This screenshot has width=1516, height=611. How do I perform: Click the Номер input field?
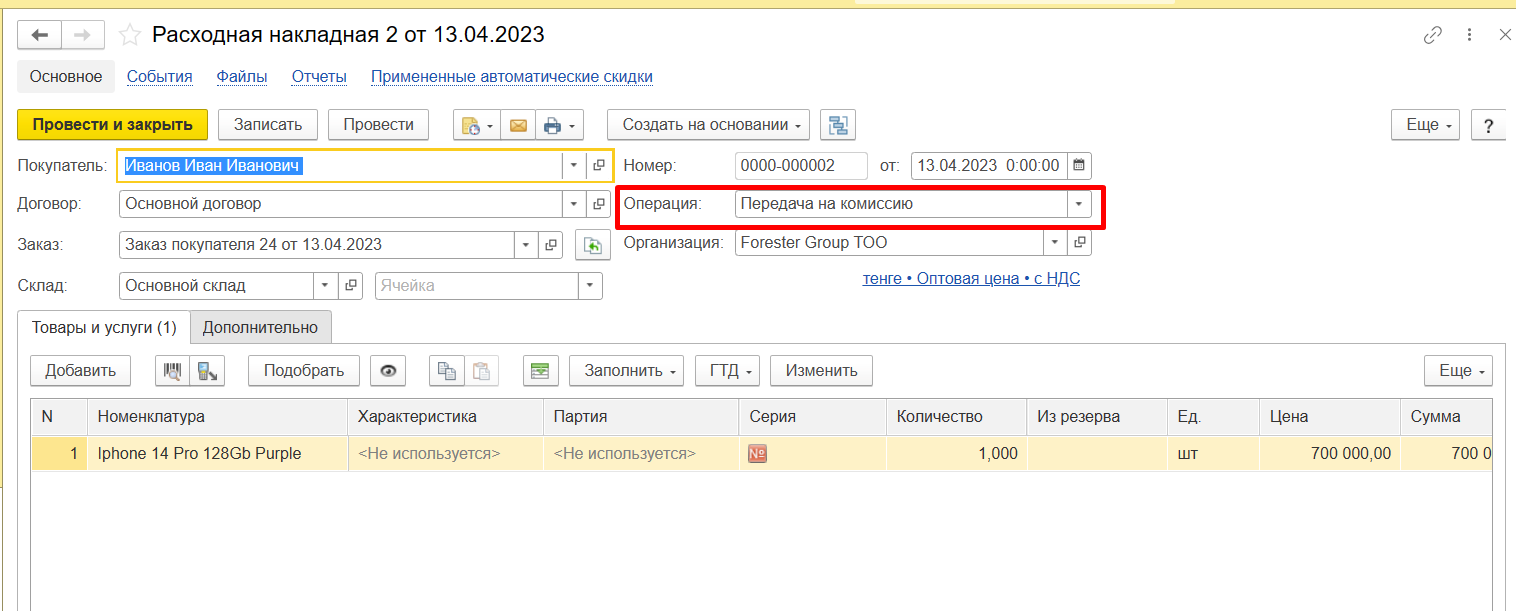pyautogui.click(x=800, y=165)
